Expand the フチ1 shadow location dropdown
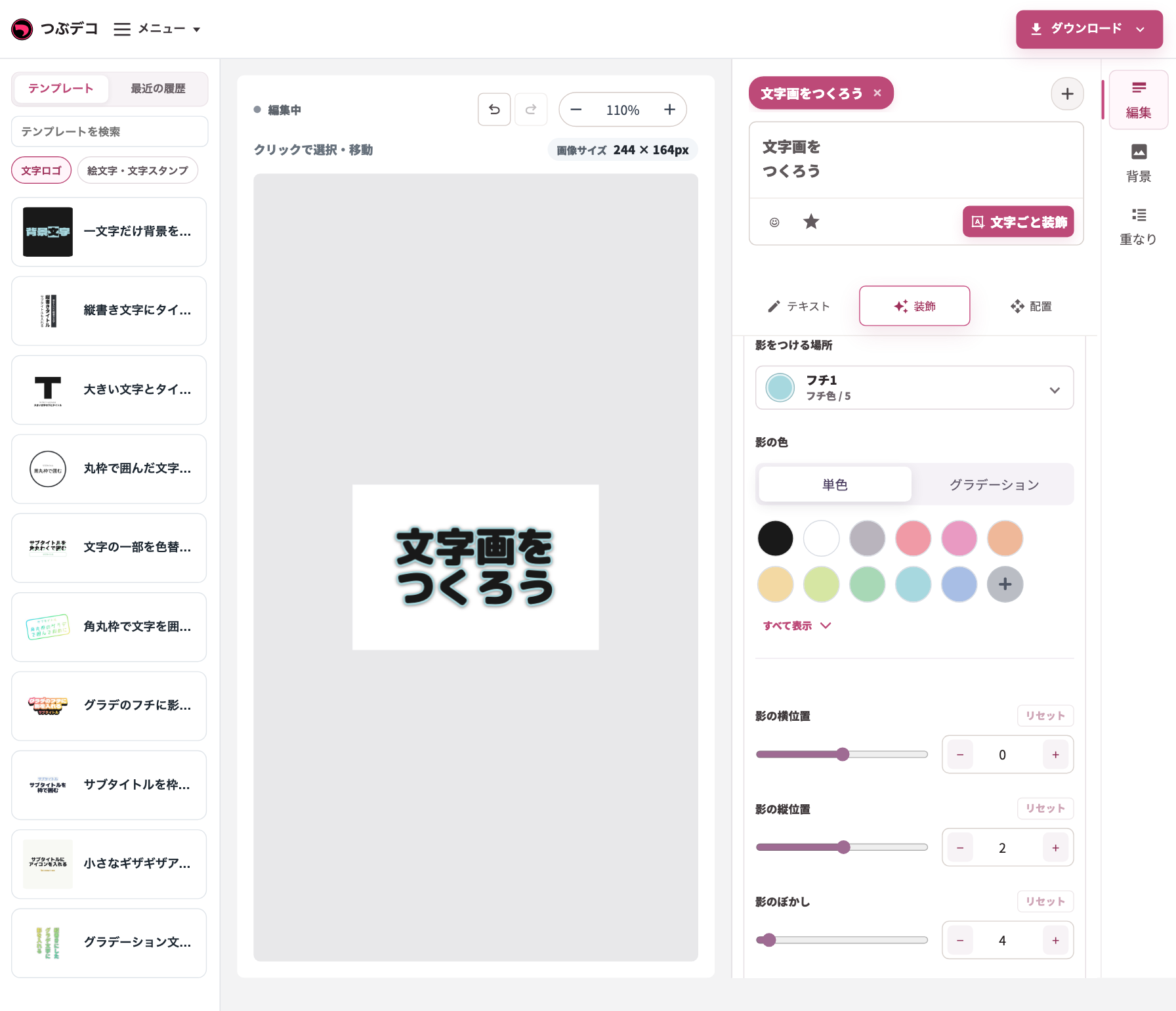This screenshot has height=1011, width=1176. coord(914,388)
